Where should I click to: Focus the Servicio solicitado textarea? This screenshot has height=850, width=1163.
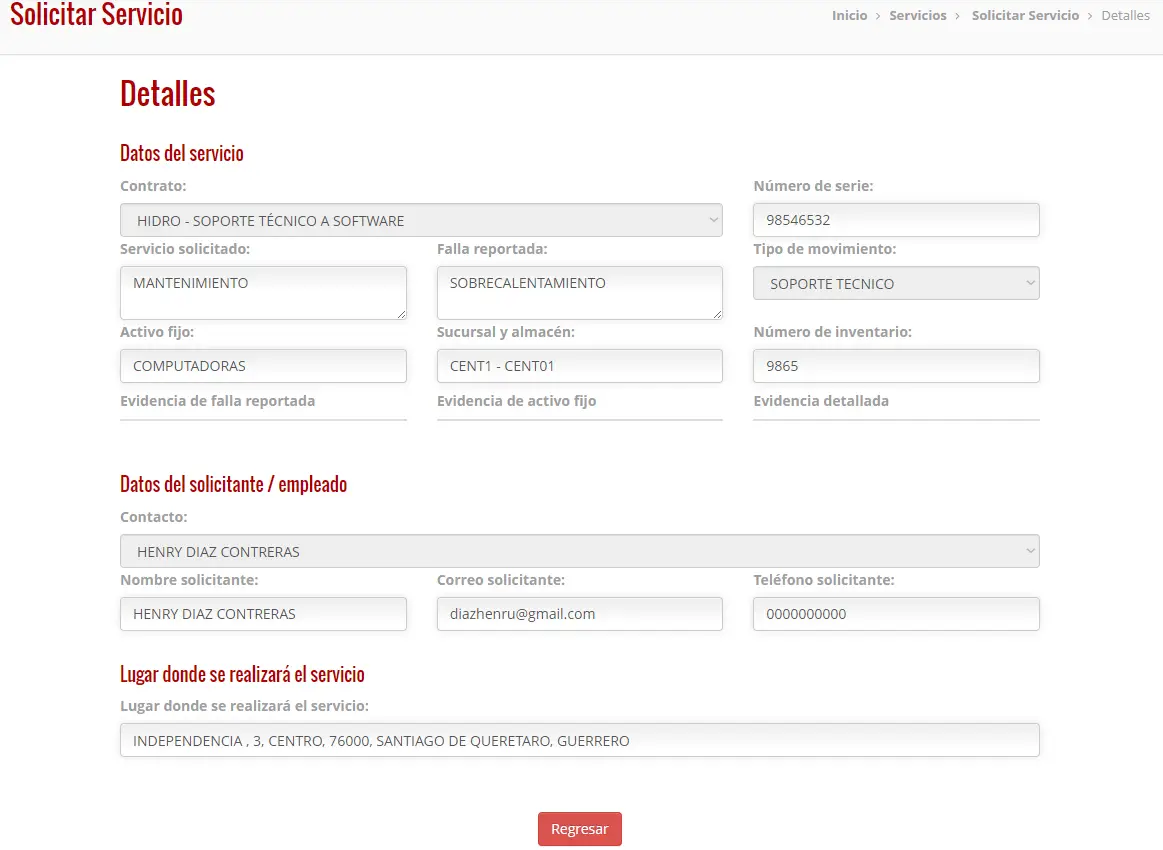(263, 293)
